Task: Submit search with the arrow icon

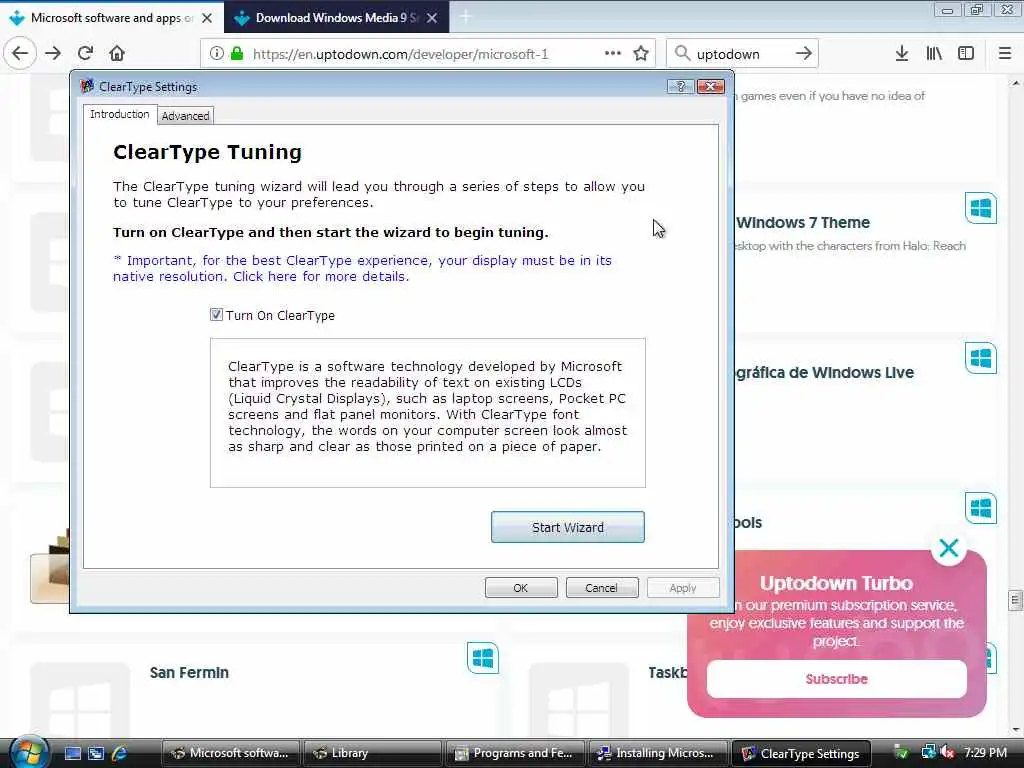Action: (x=804, y=54)
